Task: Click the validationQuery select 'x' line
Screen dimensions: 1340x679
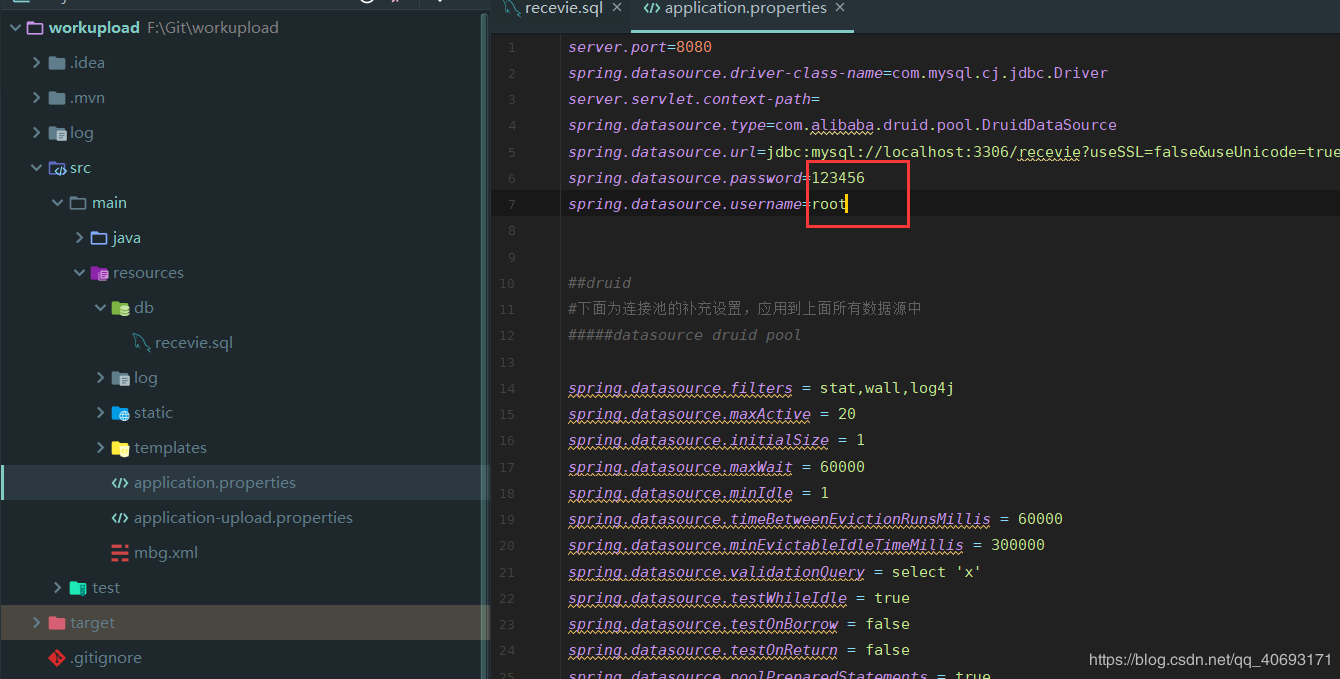Action: 774,572
